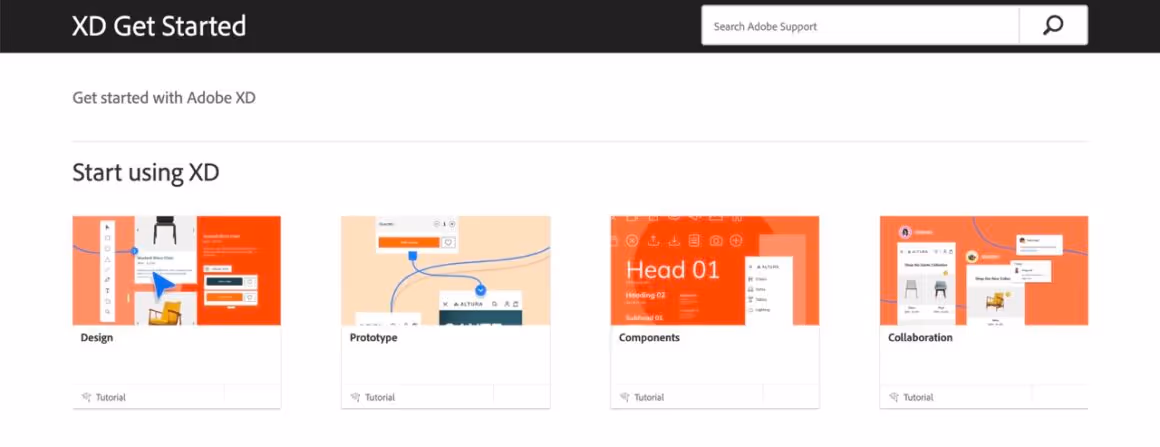This screenshot has height=447, width=1160.
Task: Click tutorial cap icon on Collaboration card
Action: point(894,397)
